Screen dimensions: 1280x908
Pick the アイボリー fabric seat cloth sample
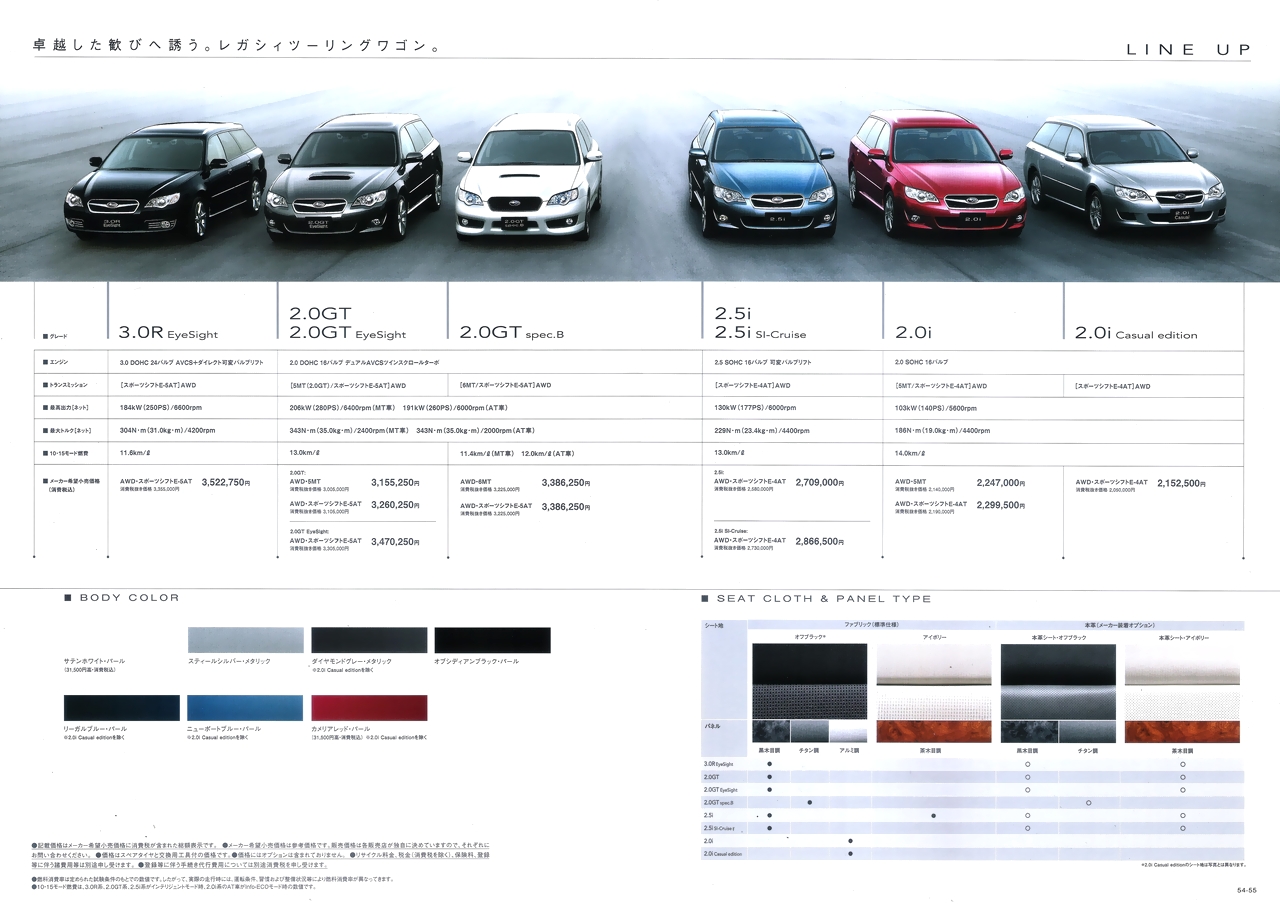(934, 680)
